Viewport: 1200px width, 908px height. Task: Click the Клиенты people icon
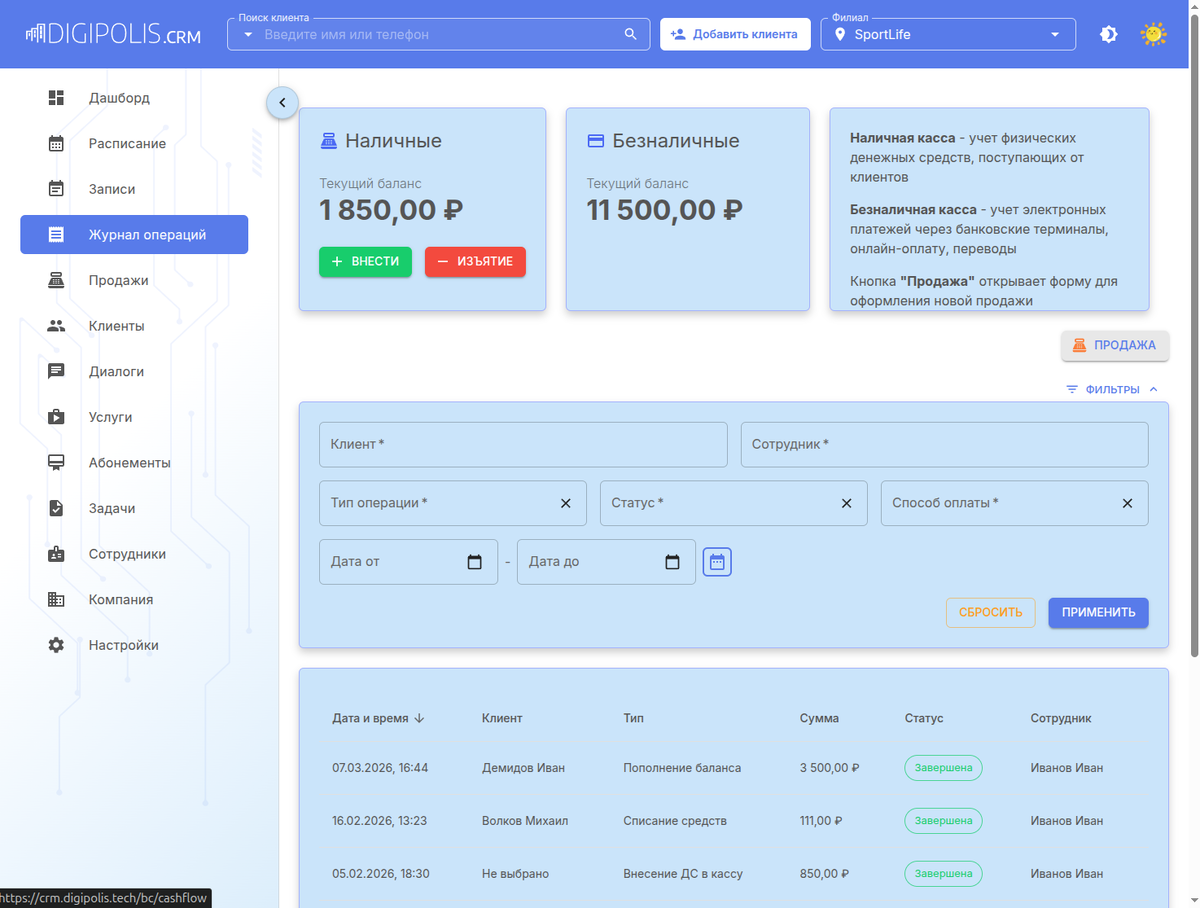[x=56, y=326]
